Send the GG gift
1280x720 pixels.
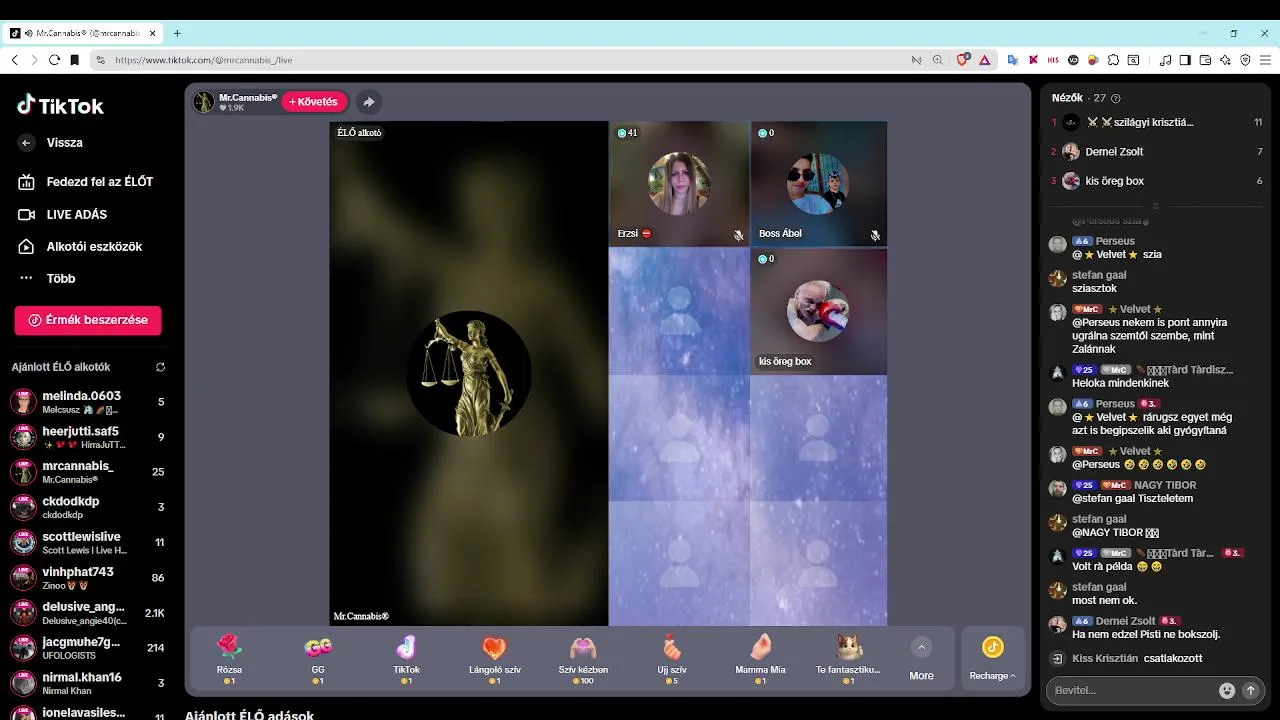click(x=318, y=658)
